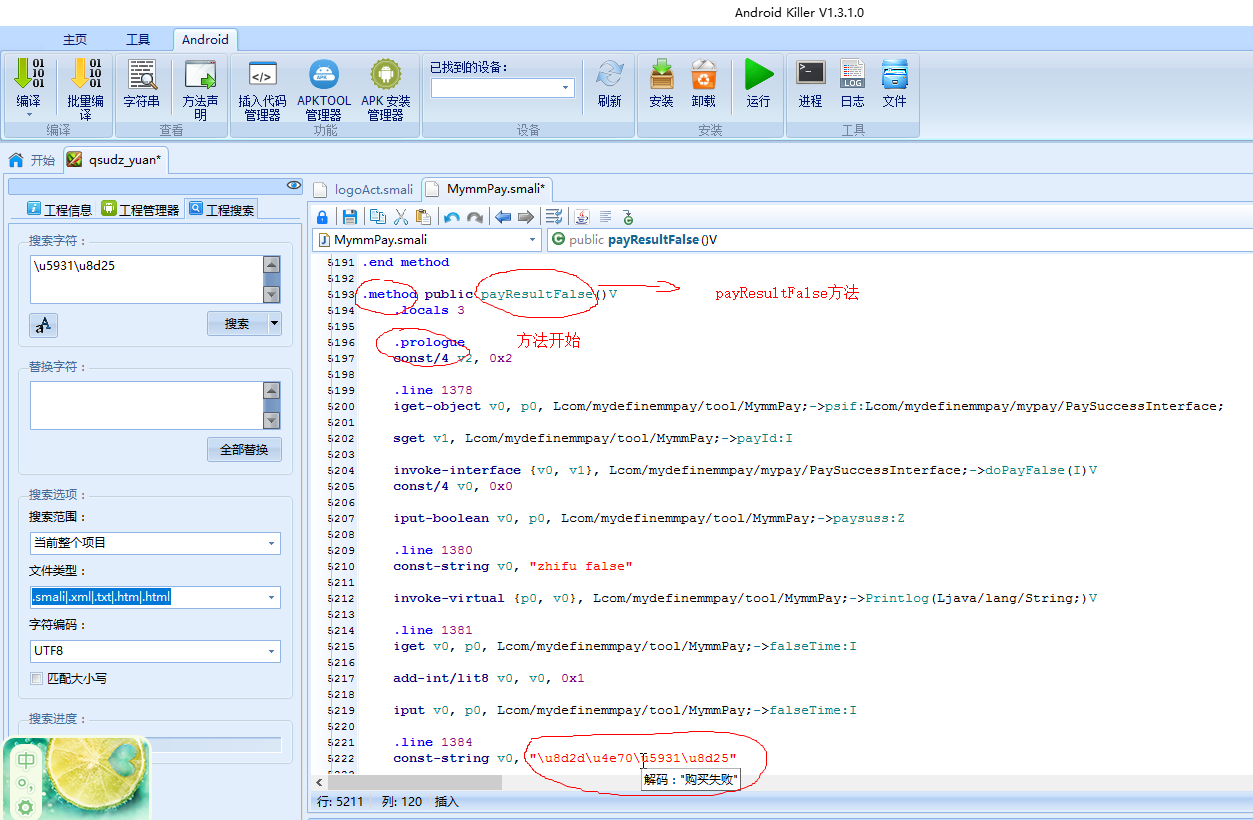This screenshot has height=820, width=1253.
Task: Expand the 编译 button dropdown arrow
Action: [x=29, y=115]
